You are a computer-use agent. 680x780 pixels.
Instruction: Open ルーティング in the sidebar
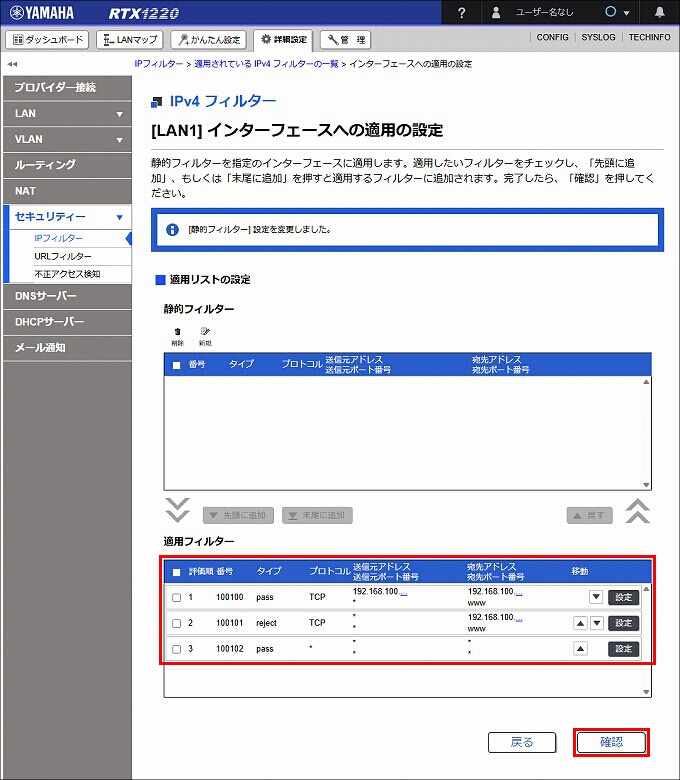[67, 165]
